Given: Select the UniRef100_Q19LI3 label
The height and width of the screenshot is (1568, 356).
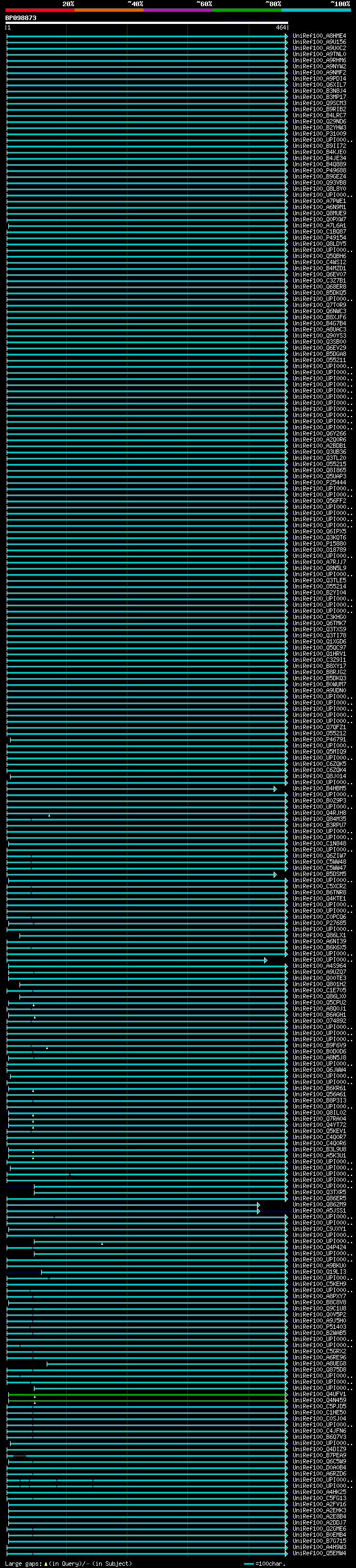Looking at the screenshot, I should (x=319, y=1272).
